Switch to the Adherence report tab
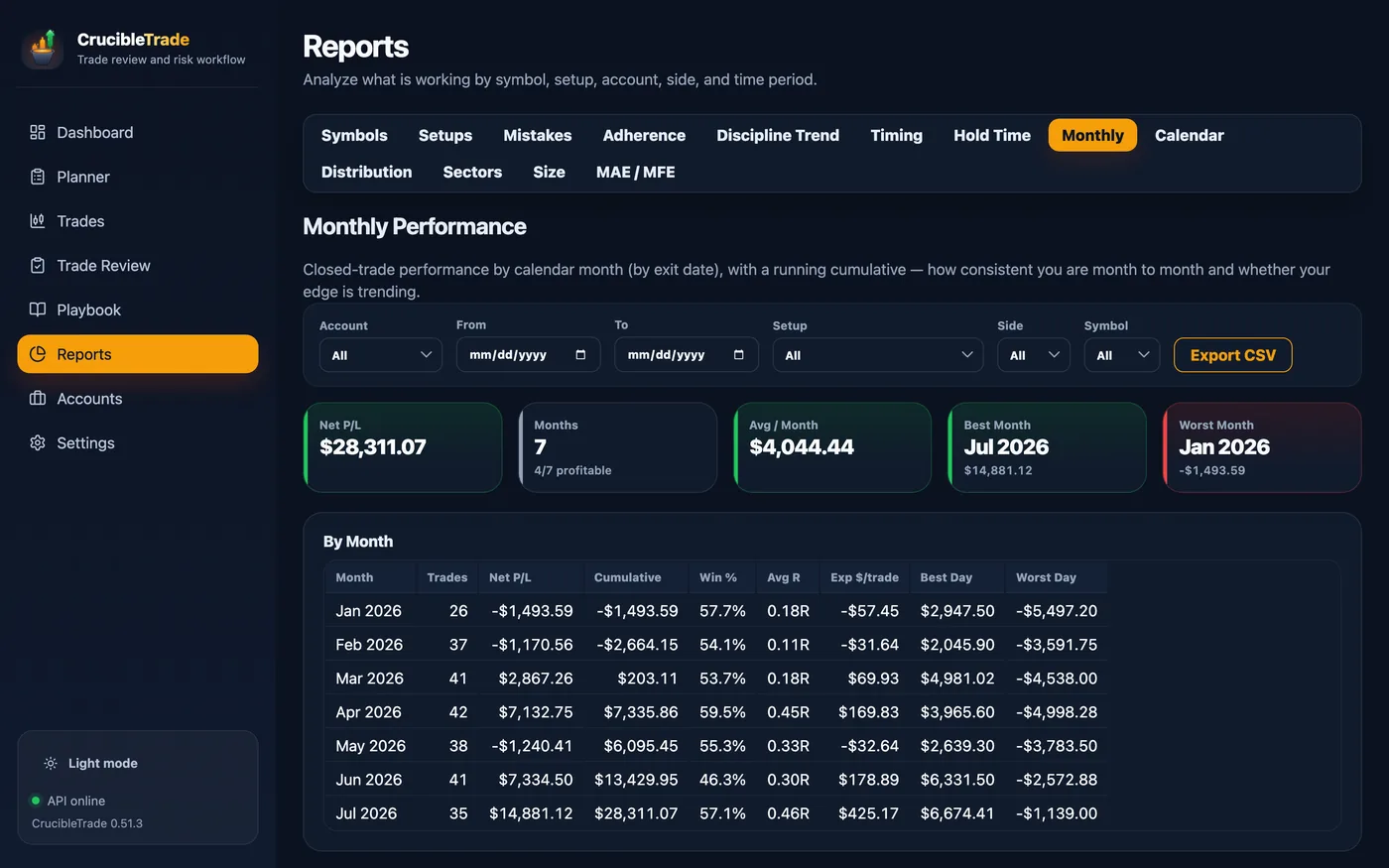This screenshot has height=868, width=1389. (x=644, y=135)
